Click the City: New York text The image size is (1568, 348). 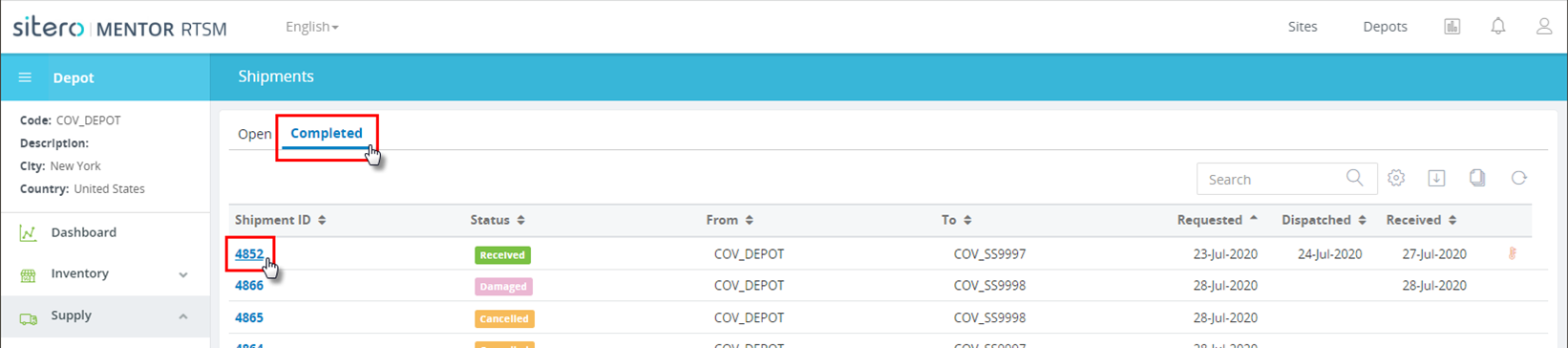pos(60,166)
